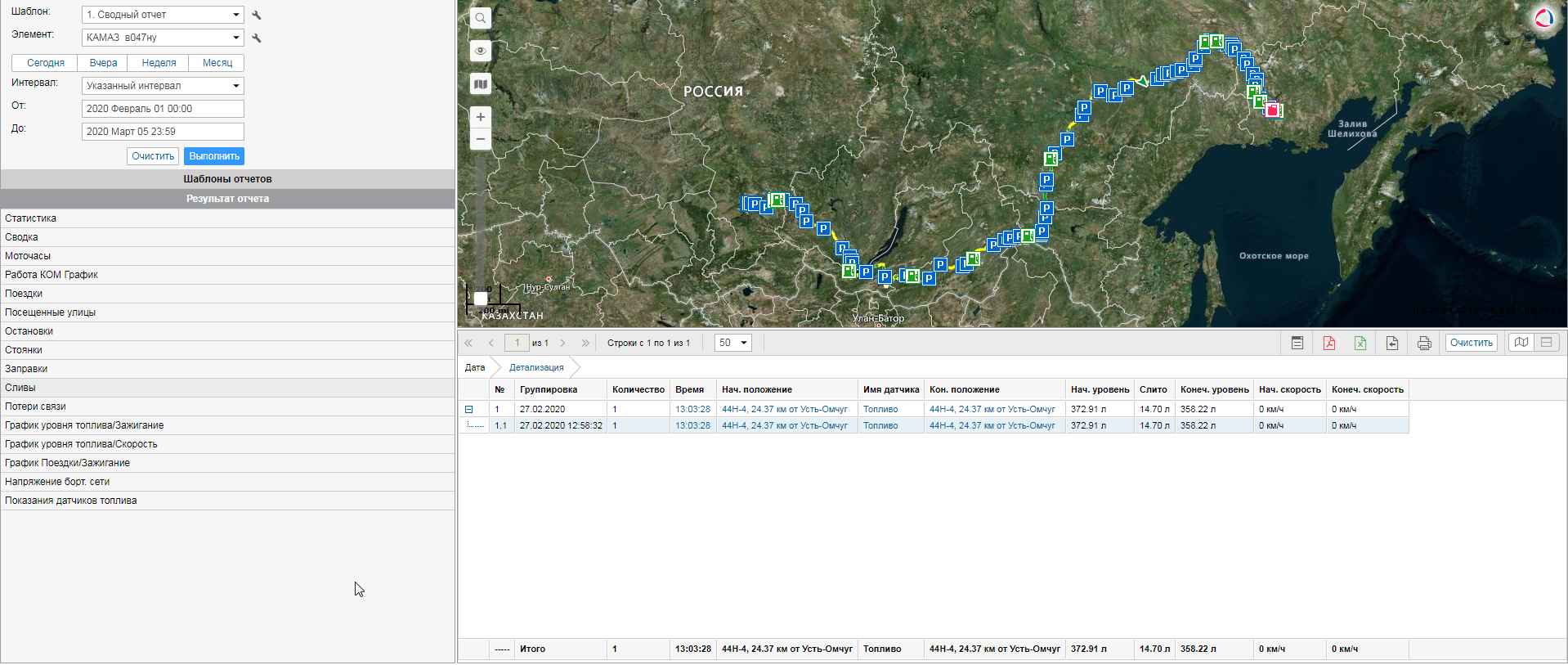1568x665 pixels.
Task: Toggle map view in report toolbar
Action: point(1521,343)
